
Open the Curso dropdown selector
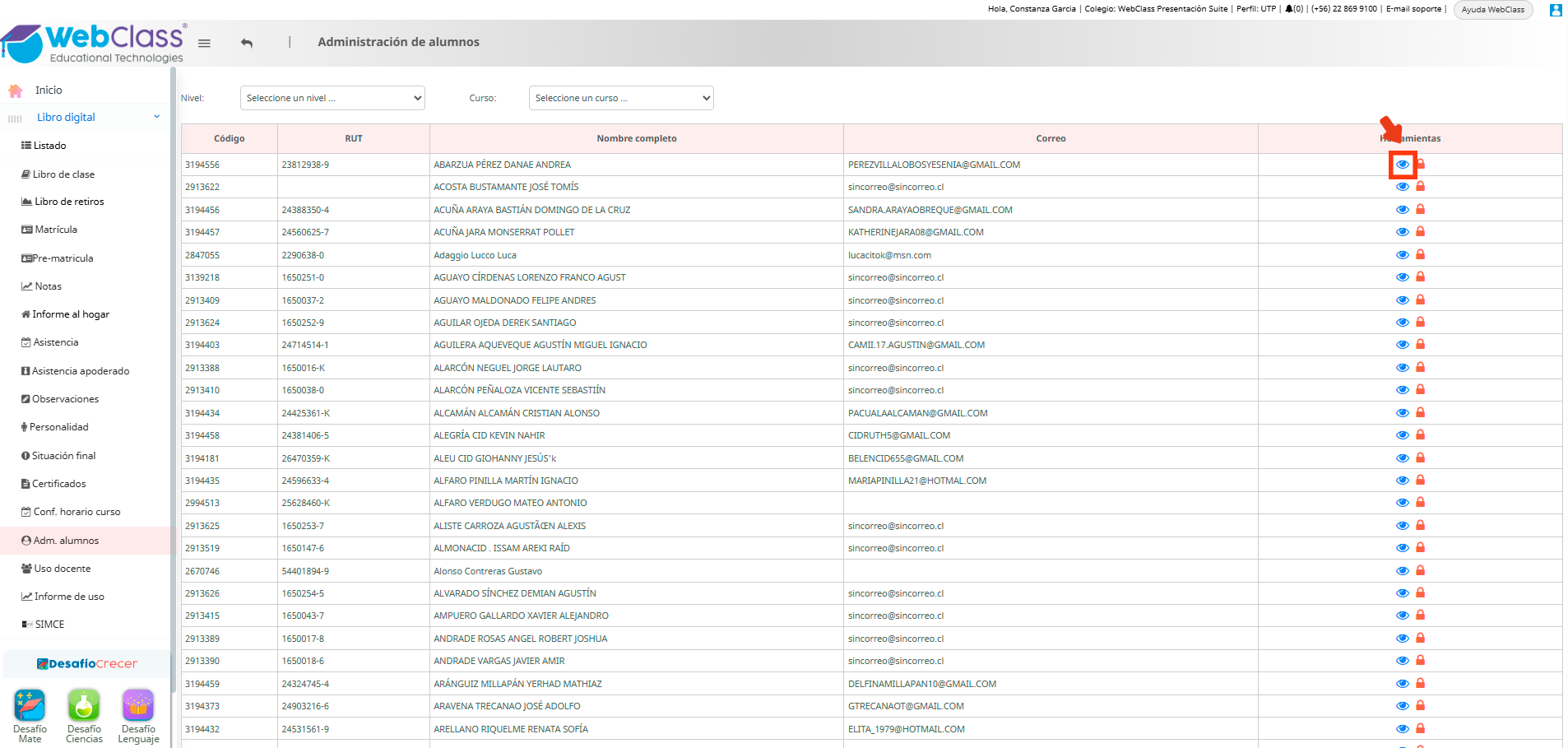(x=621, y=98)
